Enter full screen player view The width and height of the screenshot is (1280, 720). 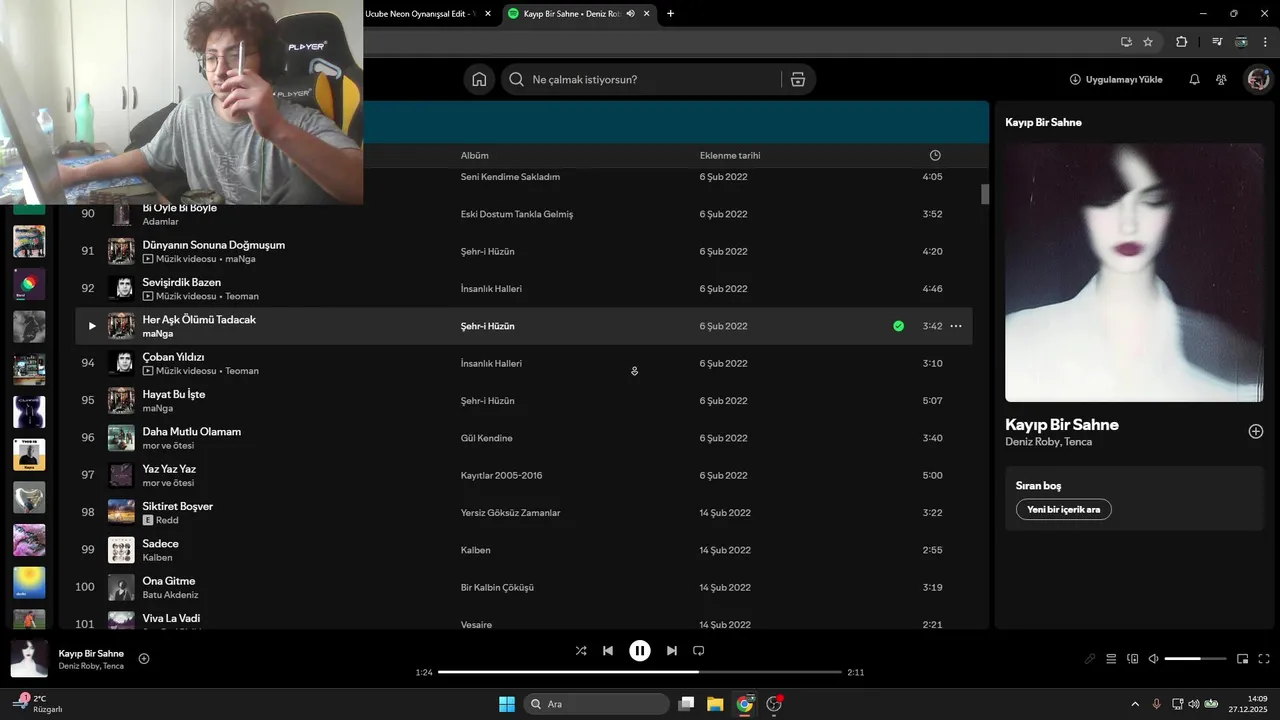click(1264, 659)
